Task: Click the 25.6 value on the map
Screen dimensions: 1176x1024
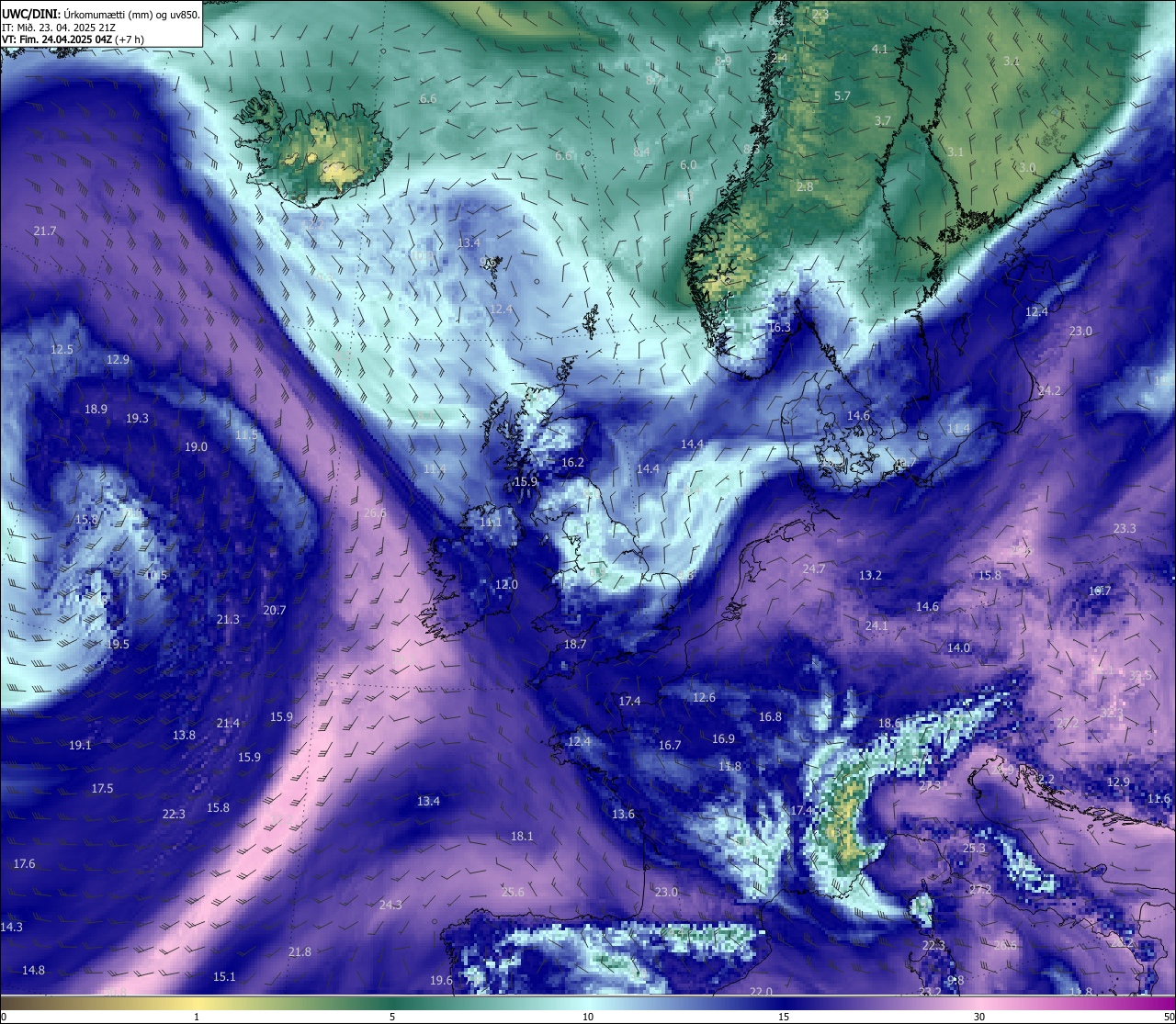Action: tap(513, 893)
